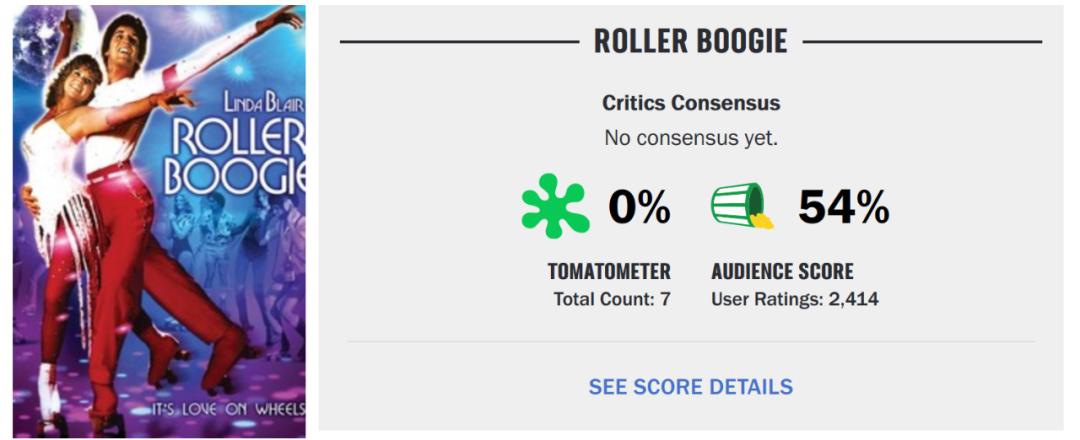Click the spilled popcorn audience icon
The height and width of the screenshot is (440, 1080).
pyautogui.click(x=742, y=205)
